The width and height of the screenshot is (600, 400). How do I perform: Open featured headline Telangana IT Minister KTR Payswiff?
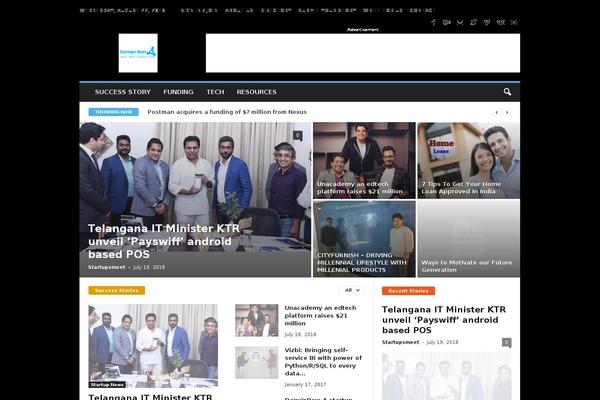tap(164, 241)
